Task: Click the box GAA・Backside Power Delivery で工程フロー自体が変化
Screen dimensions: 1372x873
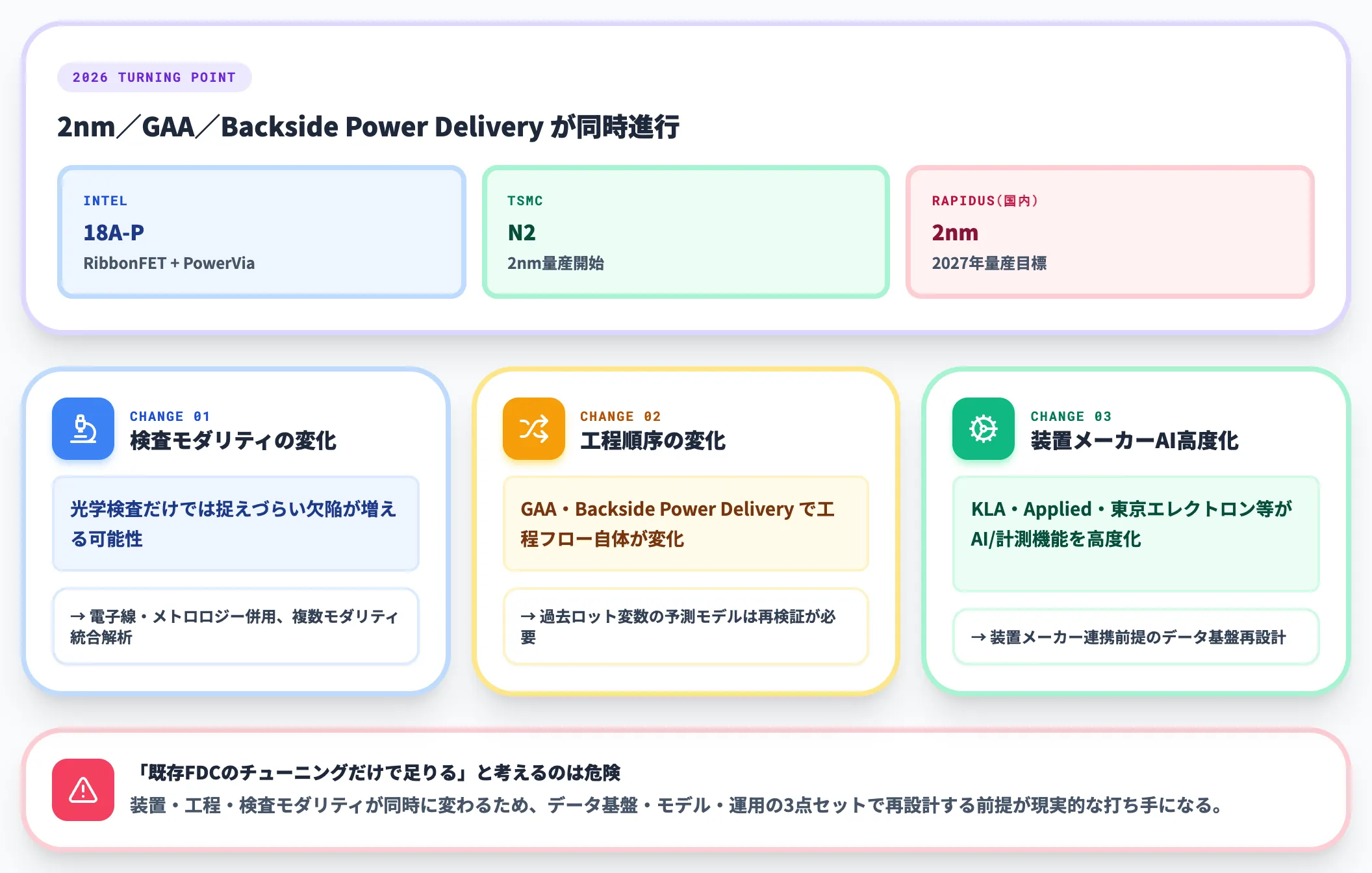Action: pyautogui.click(x=686, y=524)
